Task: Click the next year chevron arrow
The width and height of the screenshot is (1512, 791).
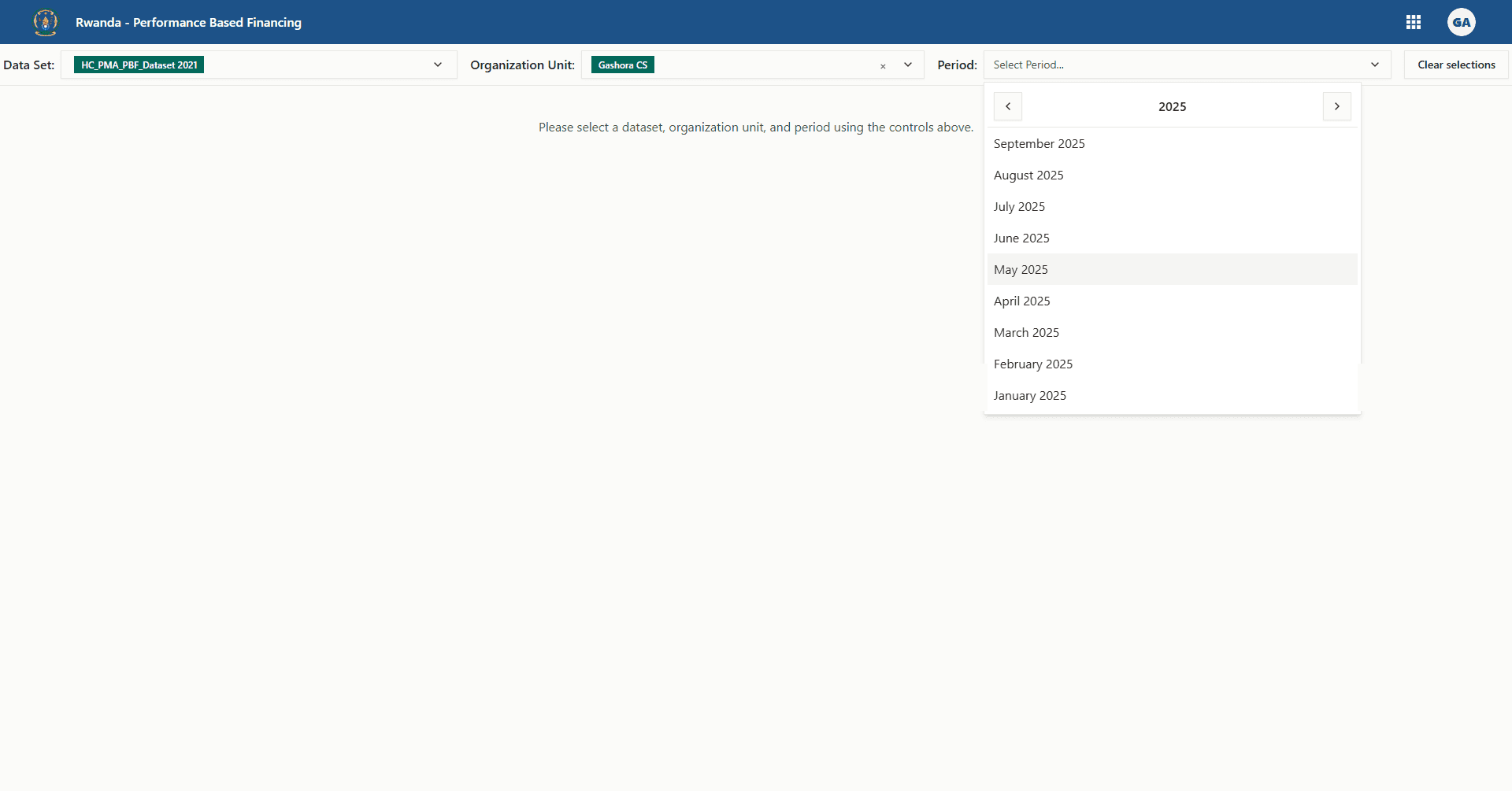Action: (1336, 105)
